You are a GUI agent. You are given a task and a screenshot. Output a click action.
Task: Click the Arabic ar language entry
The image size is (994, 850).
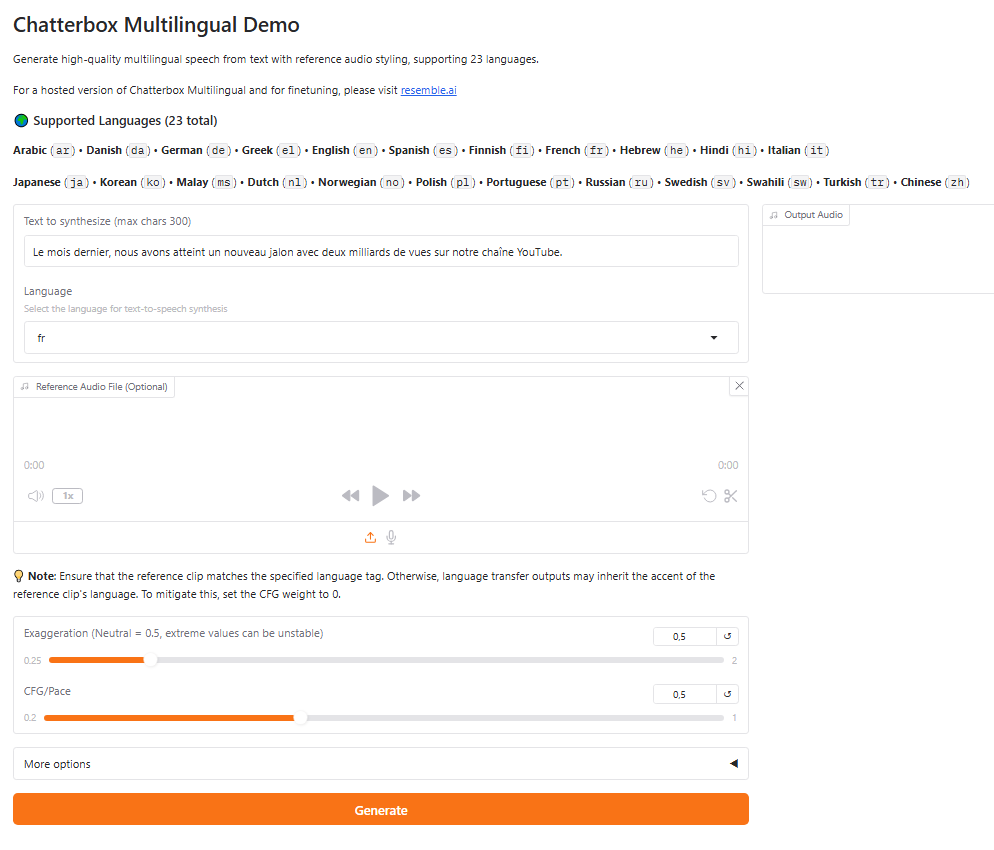44,150
